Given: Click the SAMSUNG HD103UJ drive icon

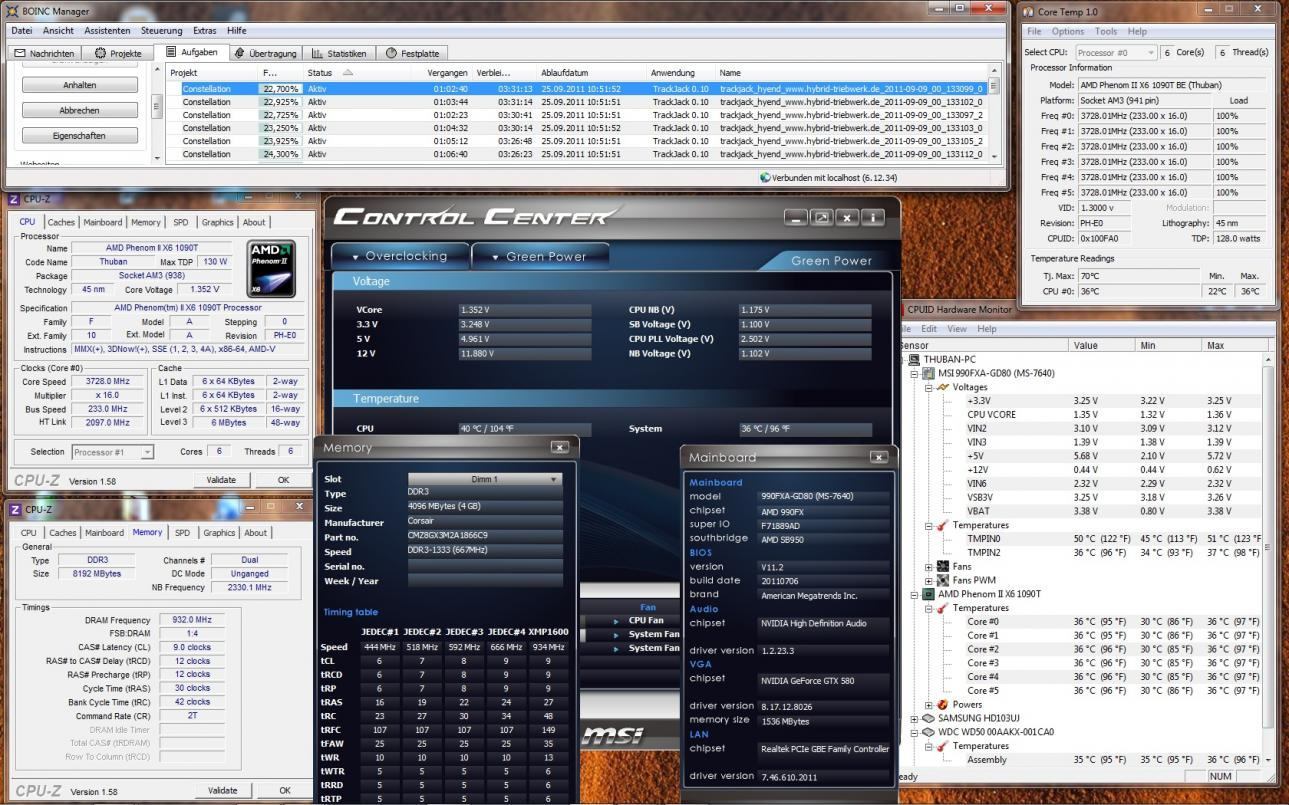Looking at the screenshot, I should tap(928, 718).
